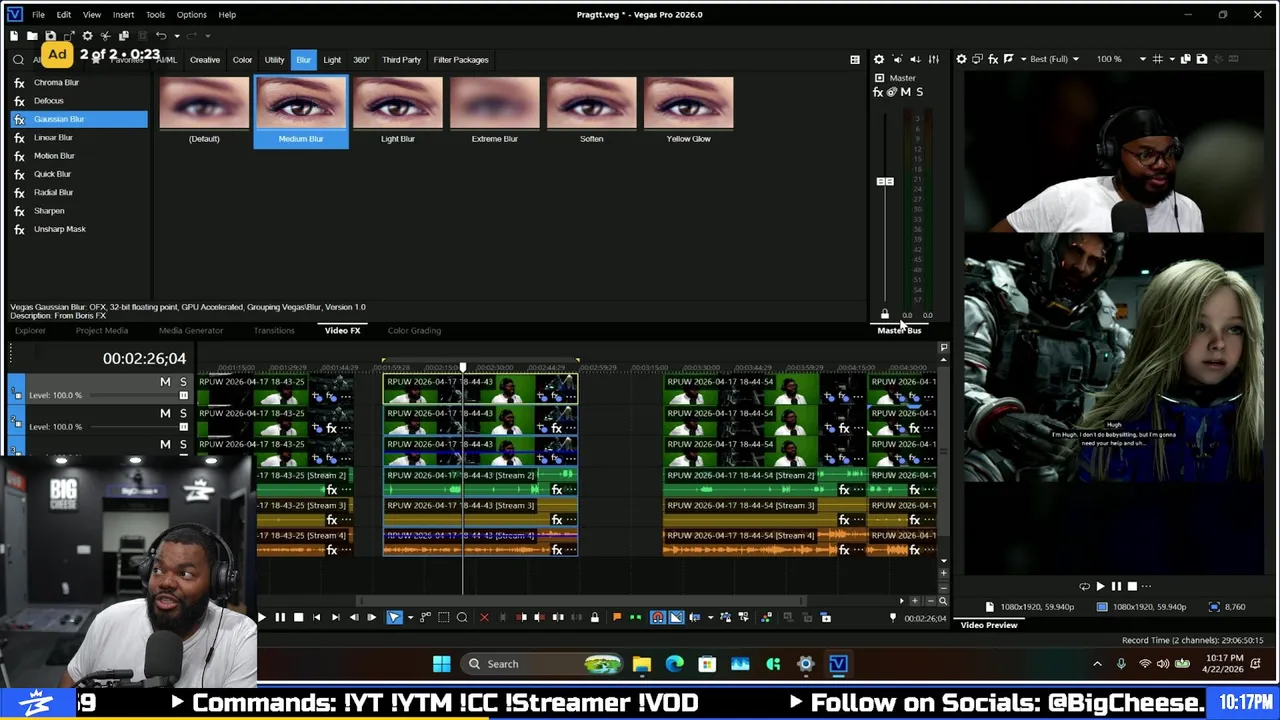Switch to the Media Generator tab
1280x720 pixels.
pos(190,331)
